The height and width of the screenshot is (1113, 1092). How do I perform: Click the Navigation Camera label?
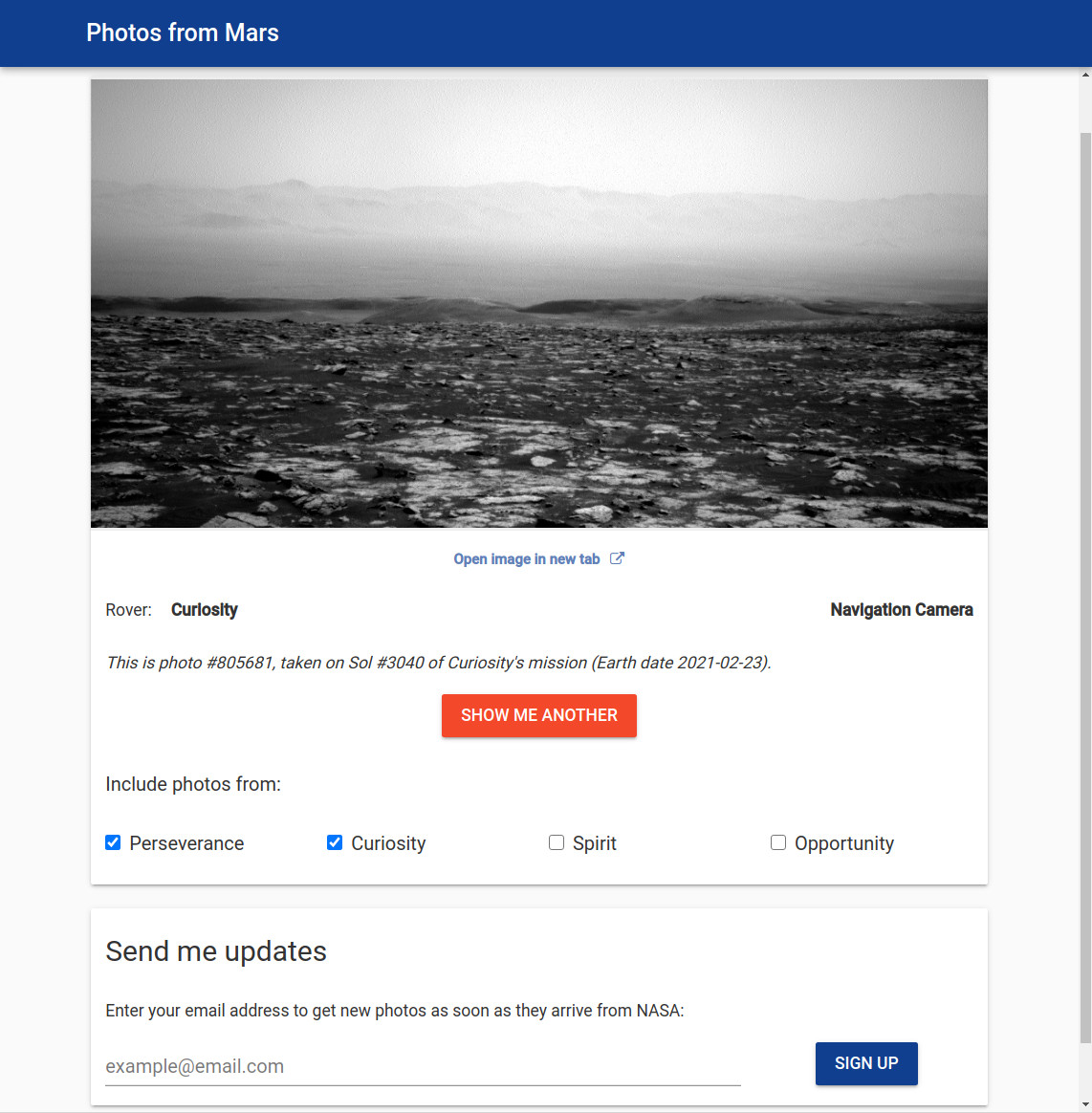901,610
